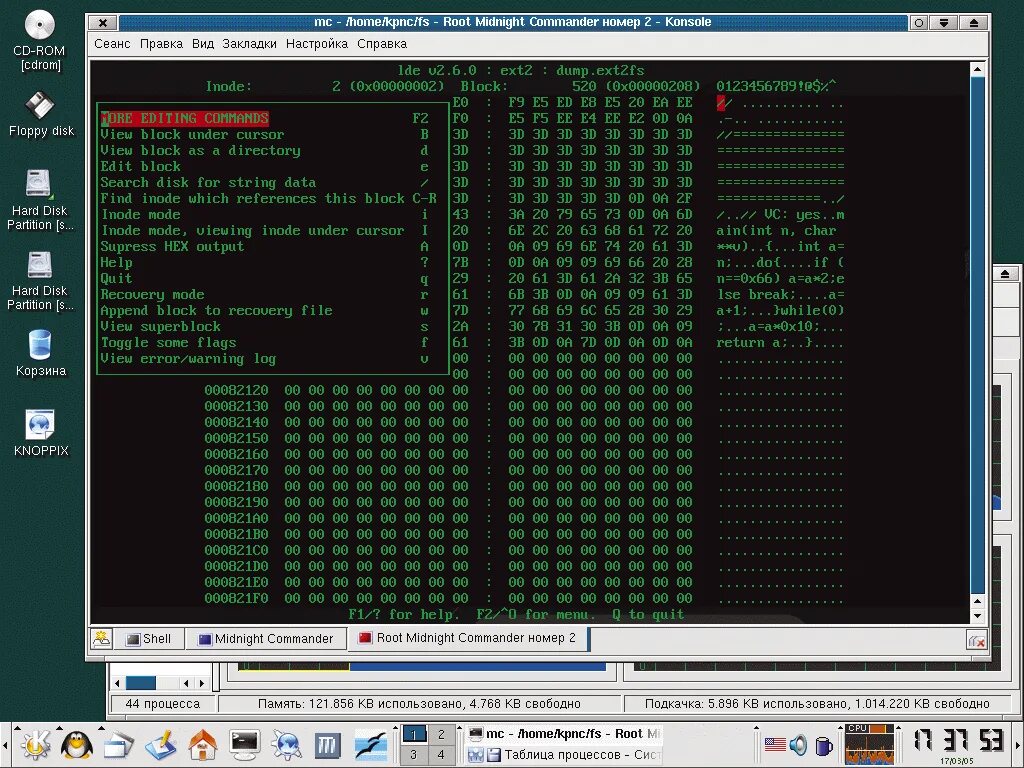Launch the Mozilla M icon
The width and height of the screenshot is (1024, 768).
coord(328,745)
